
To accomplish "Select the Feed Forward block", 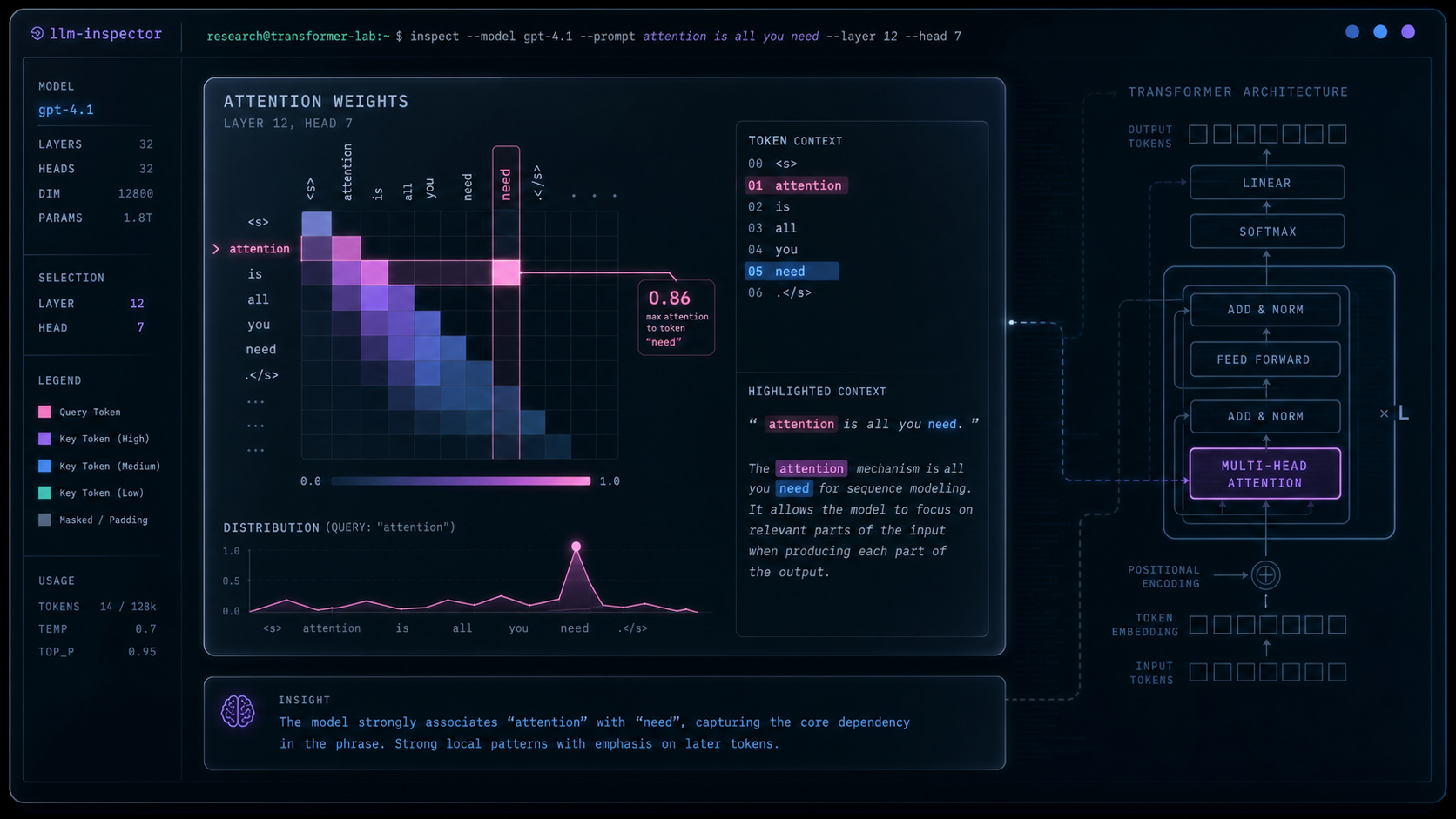I will click(1264, 359).
